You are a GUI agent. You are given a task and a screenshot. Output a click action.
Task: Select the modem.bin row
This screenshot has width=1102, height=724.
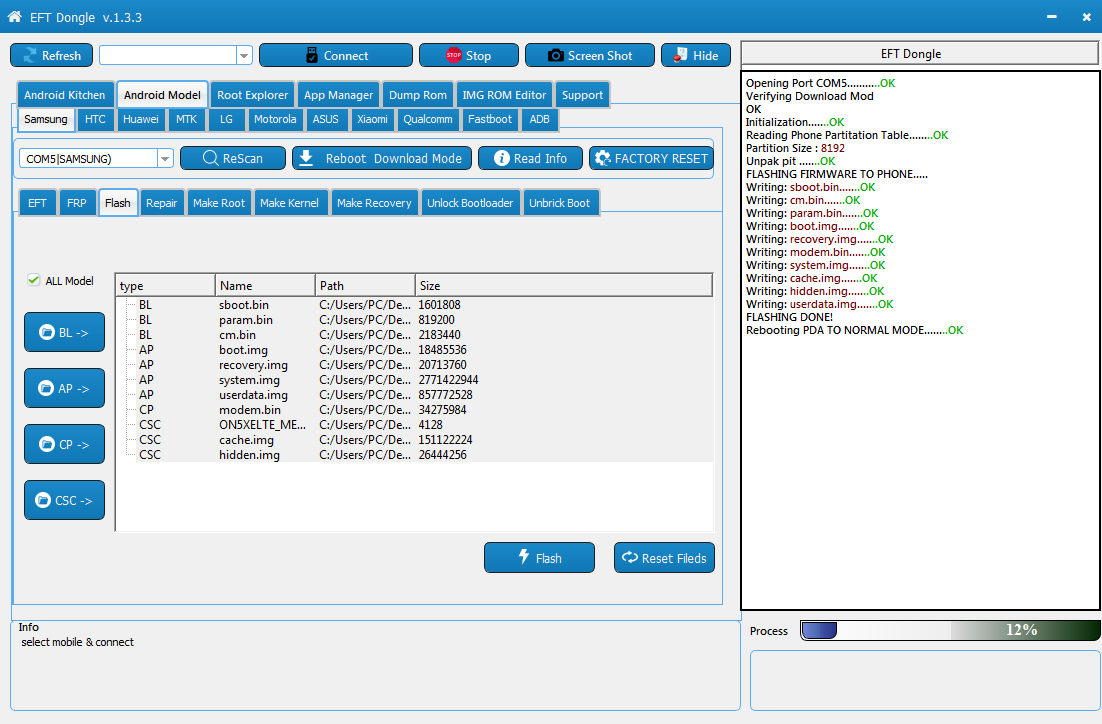pos(415,410)
